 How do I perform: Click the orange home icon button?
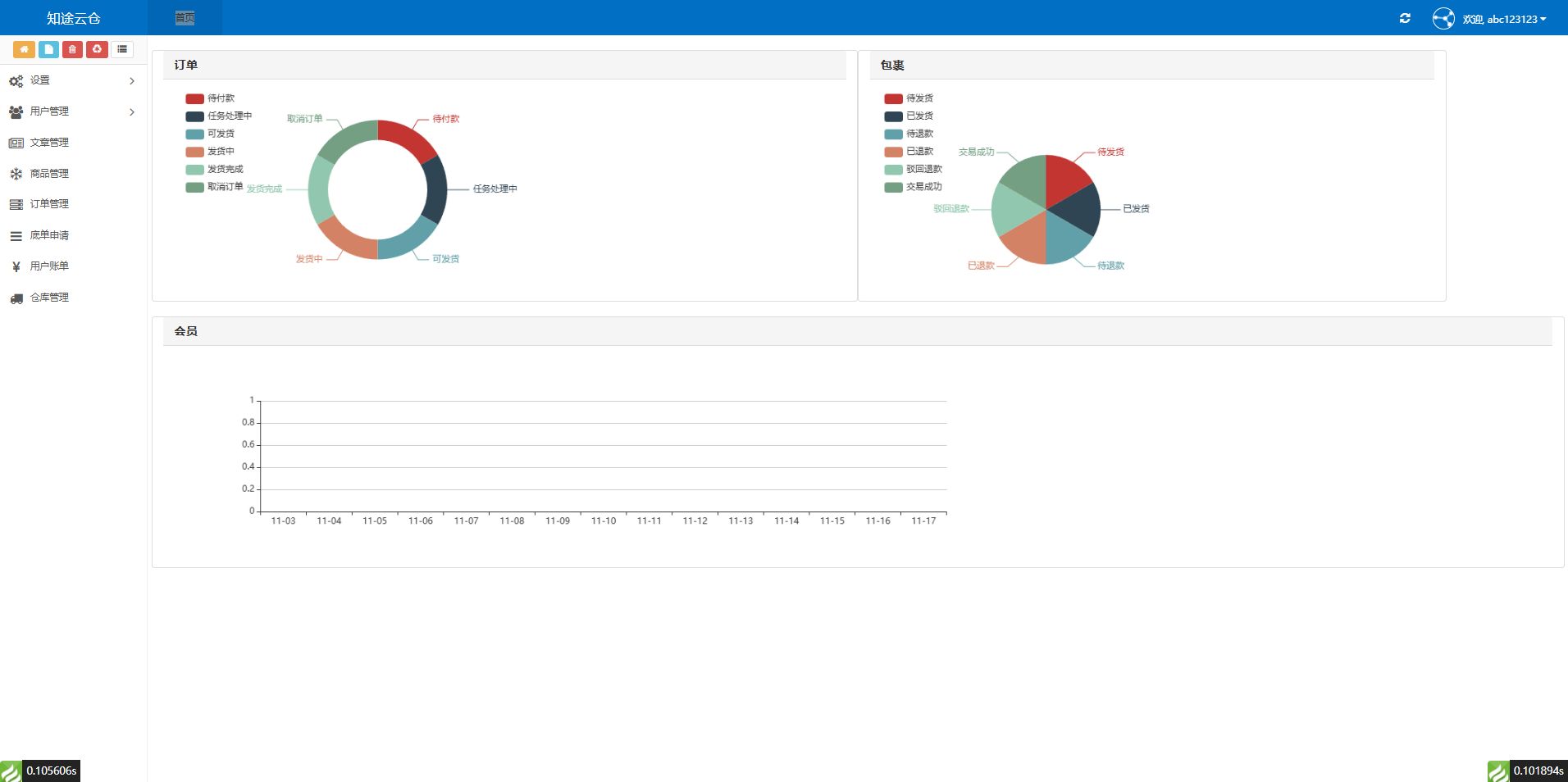[24, 49]
